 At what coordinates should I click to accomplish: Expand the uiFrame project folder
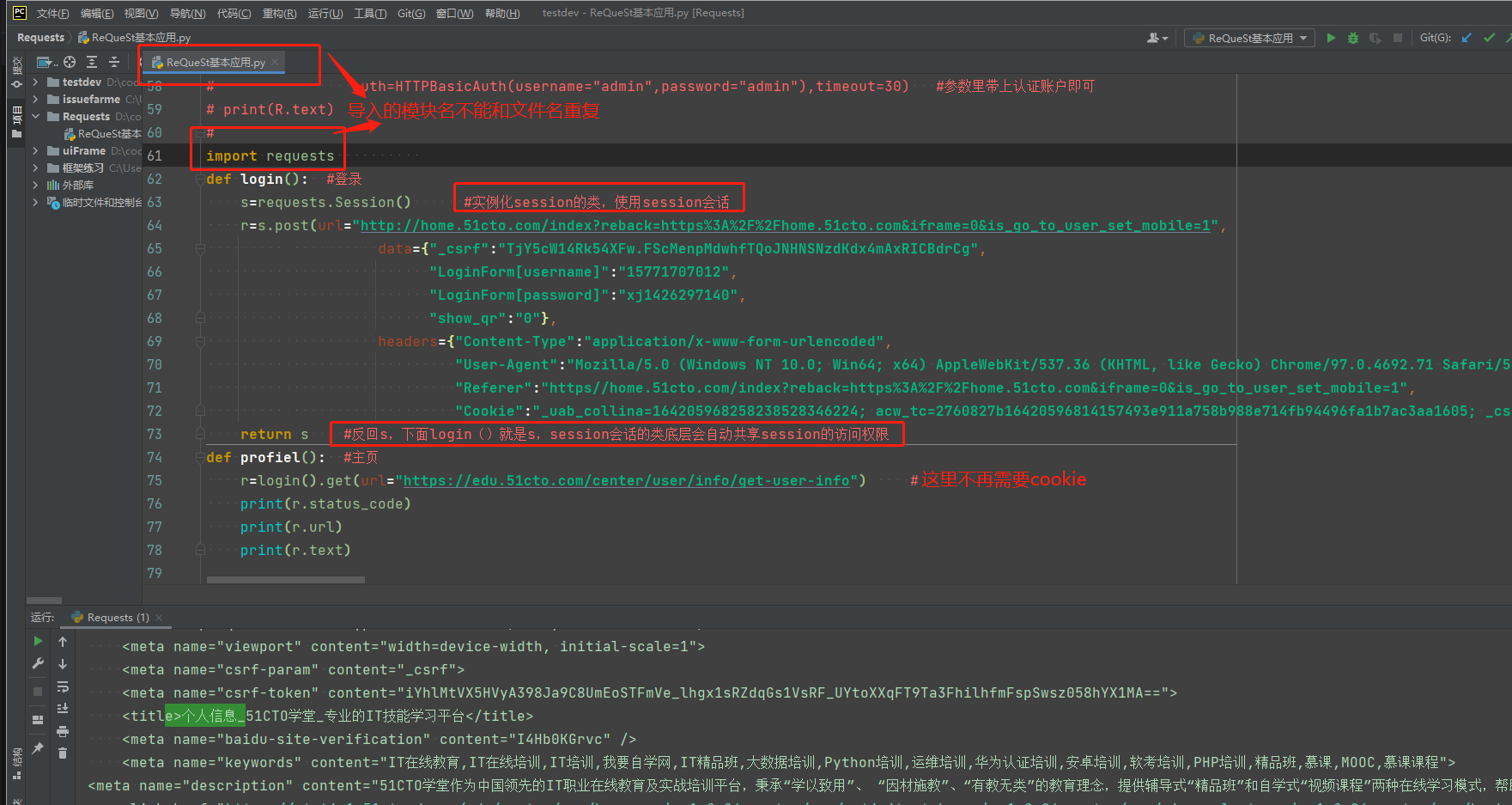(35, 150)
